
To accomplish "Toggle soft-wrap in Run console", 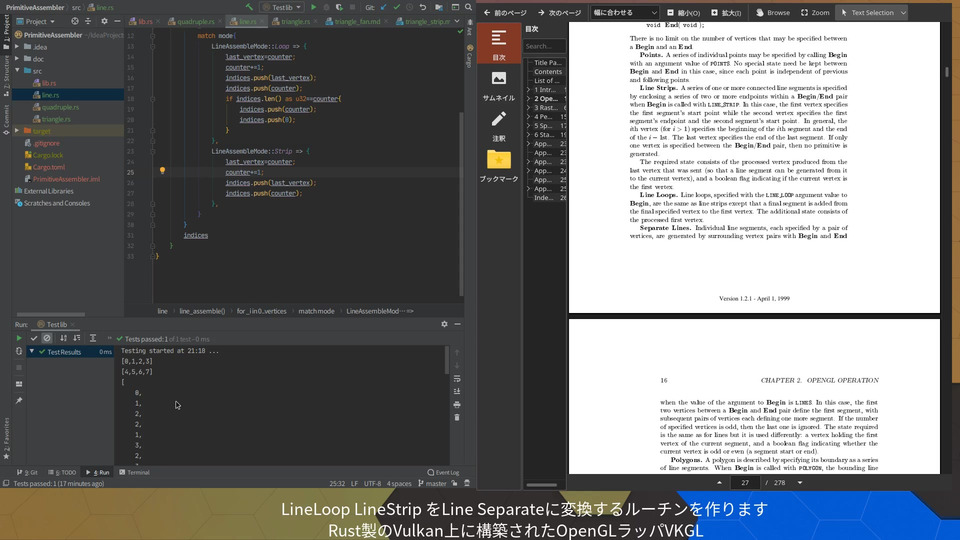I will click(x=457, y=378).
